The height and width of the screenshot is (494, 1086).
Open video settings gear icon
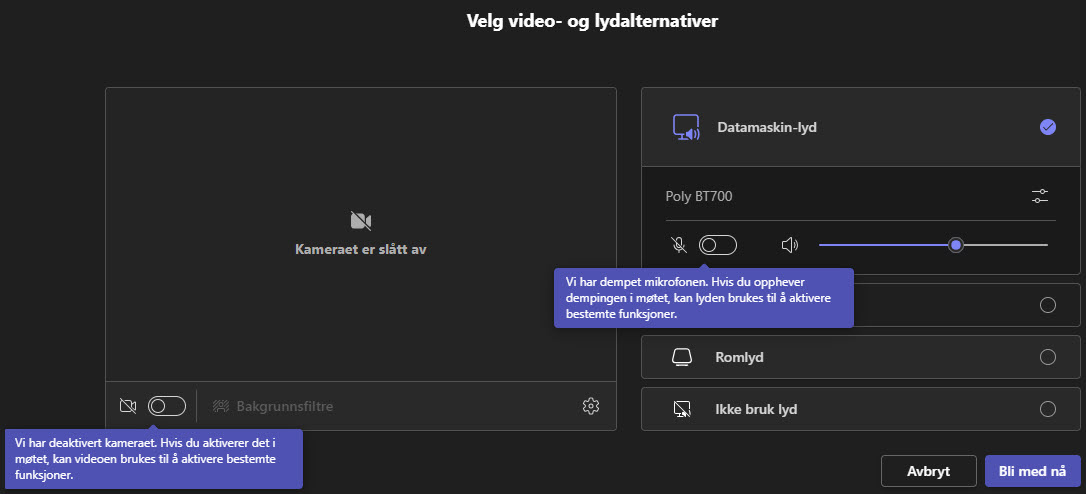point(590,406)
